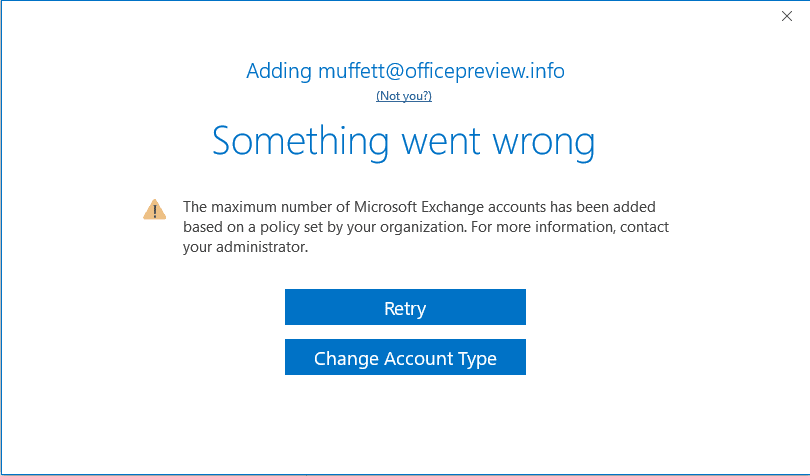Click the word wrong in the heading
Image resolution: width=810 pixels, height=476 pixels.
point(543,143)
